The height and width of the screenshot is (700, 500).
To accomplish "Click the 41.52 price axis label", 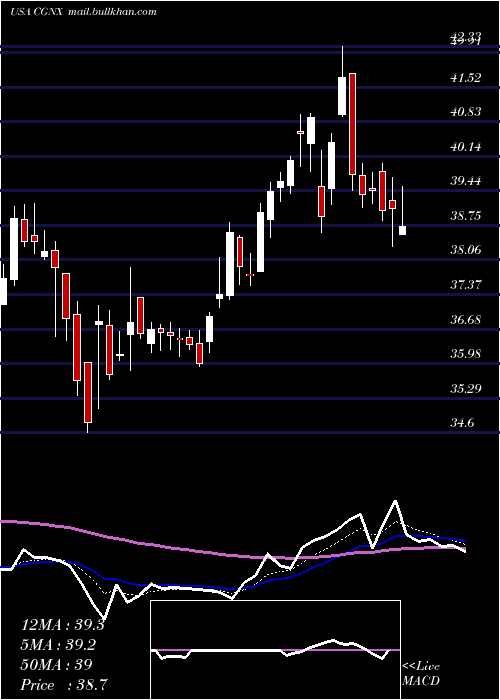I will 466,78.
